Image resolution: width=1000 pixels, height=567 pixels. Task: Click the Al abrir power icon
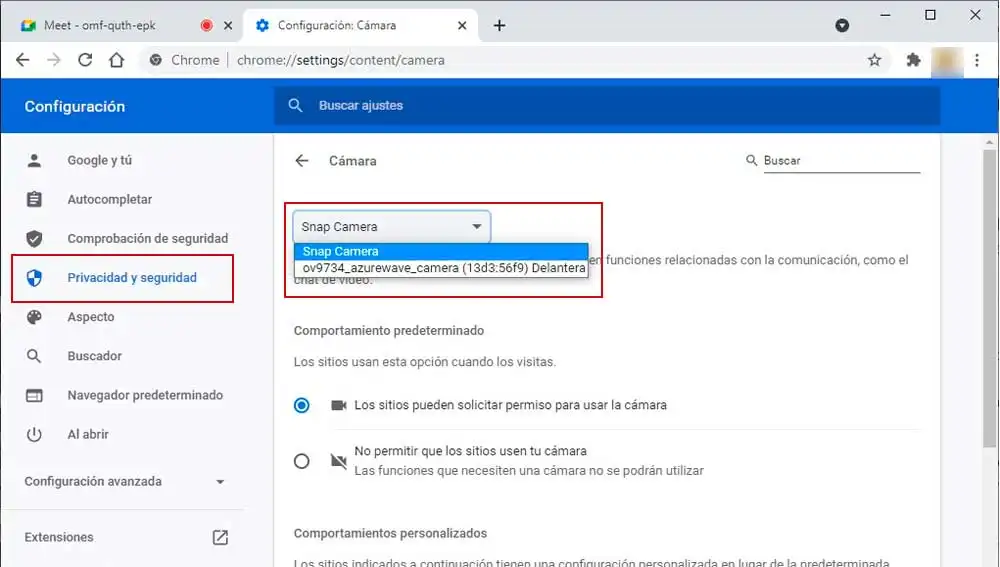tap(34, 434)
